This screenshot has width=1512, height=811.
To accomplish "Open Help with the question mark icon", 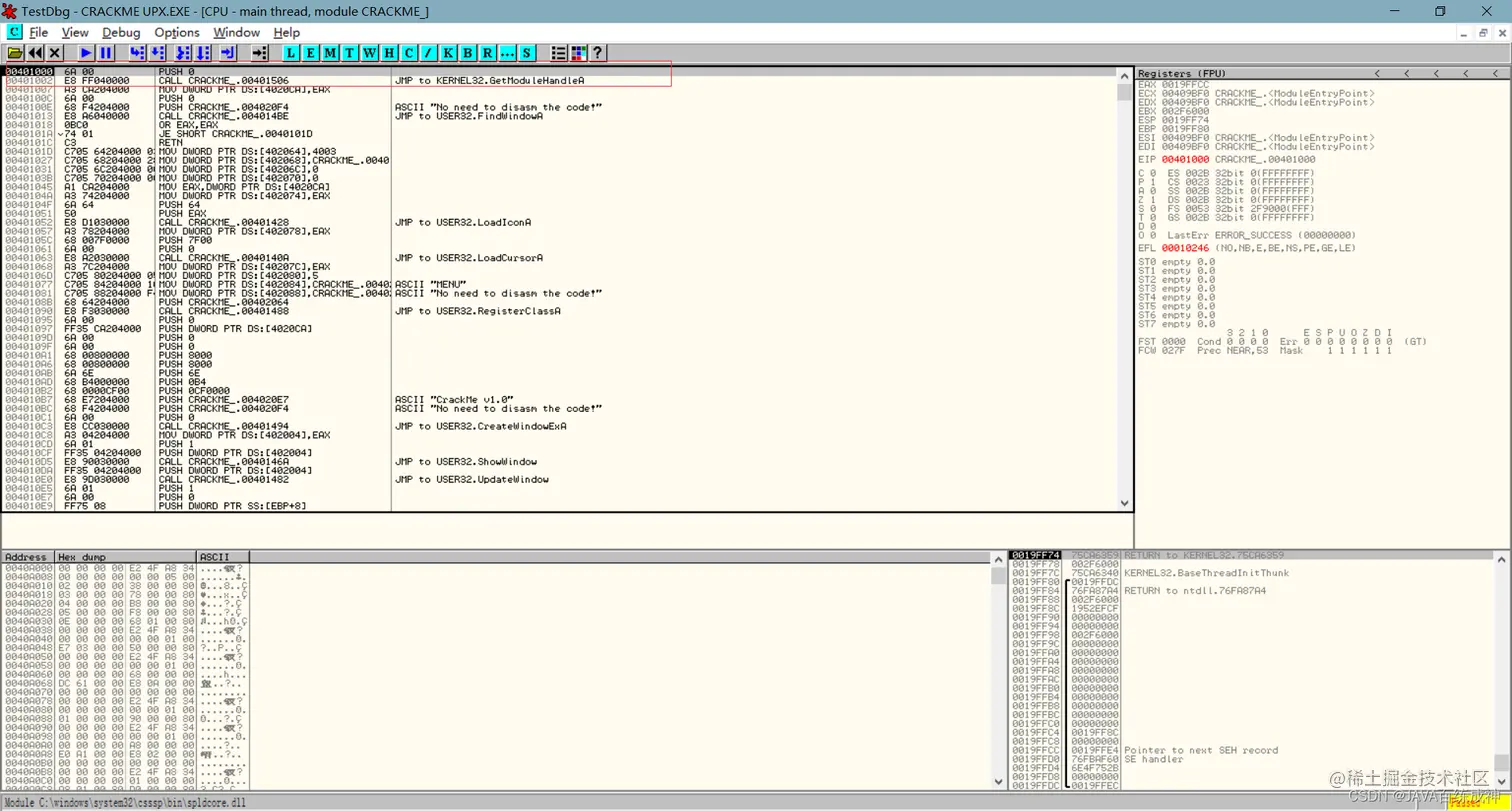I will pos(598,53).
